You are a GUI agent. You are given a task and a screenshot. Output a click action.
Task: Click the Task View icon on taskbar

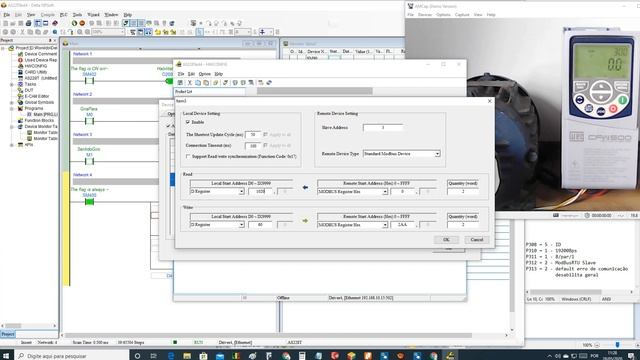[153, 356]
